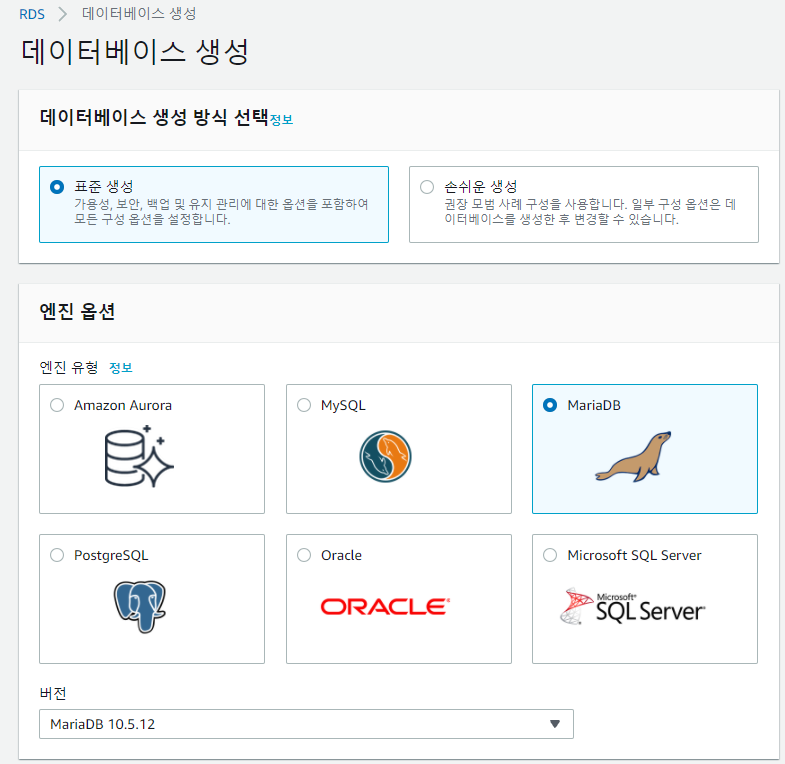Select the 표준 생성 radio button
785x764 pixels.
pyautogui.click(x=57, y=187)
